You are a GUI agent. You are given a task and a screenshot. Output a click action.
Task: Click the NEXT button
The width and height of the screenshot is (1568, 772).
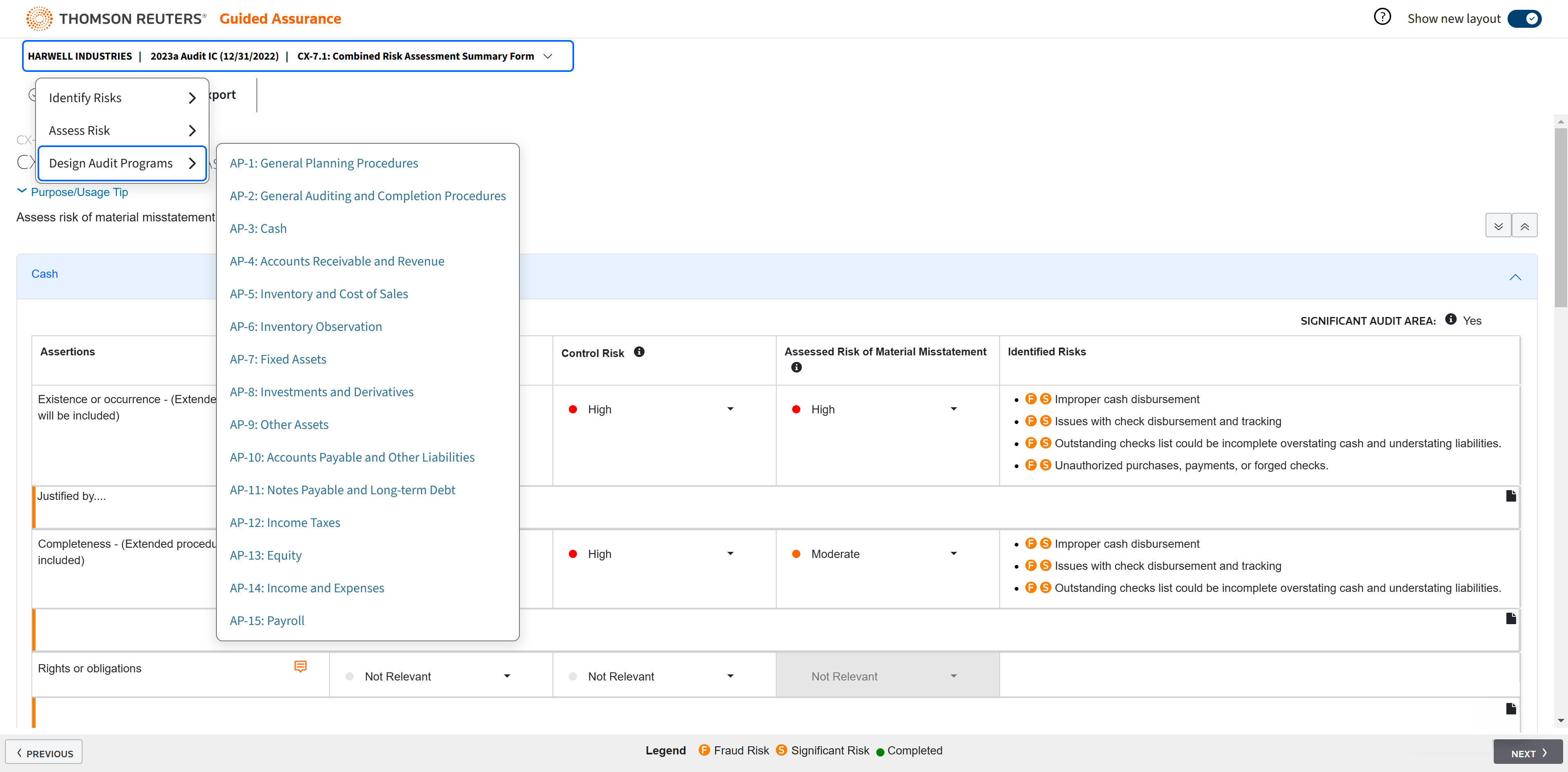coord(1527,752)
